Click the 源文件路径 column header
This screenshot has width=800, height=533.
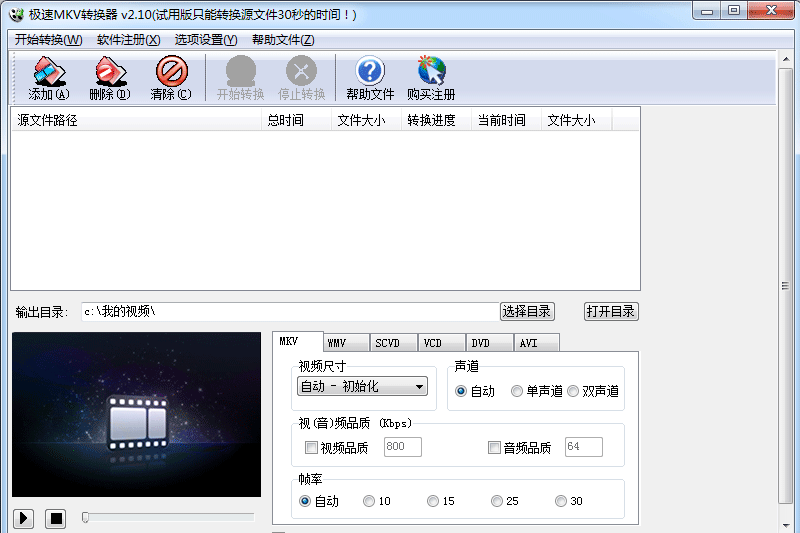136,120
